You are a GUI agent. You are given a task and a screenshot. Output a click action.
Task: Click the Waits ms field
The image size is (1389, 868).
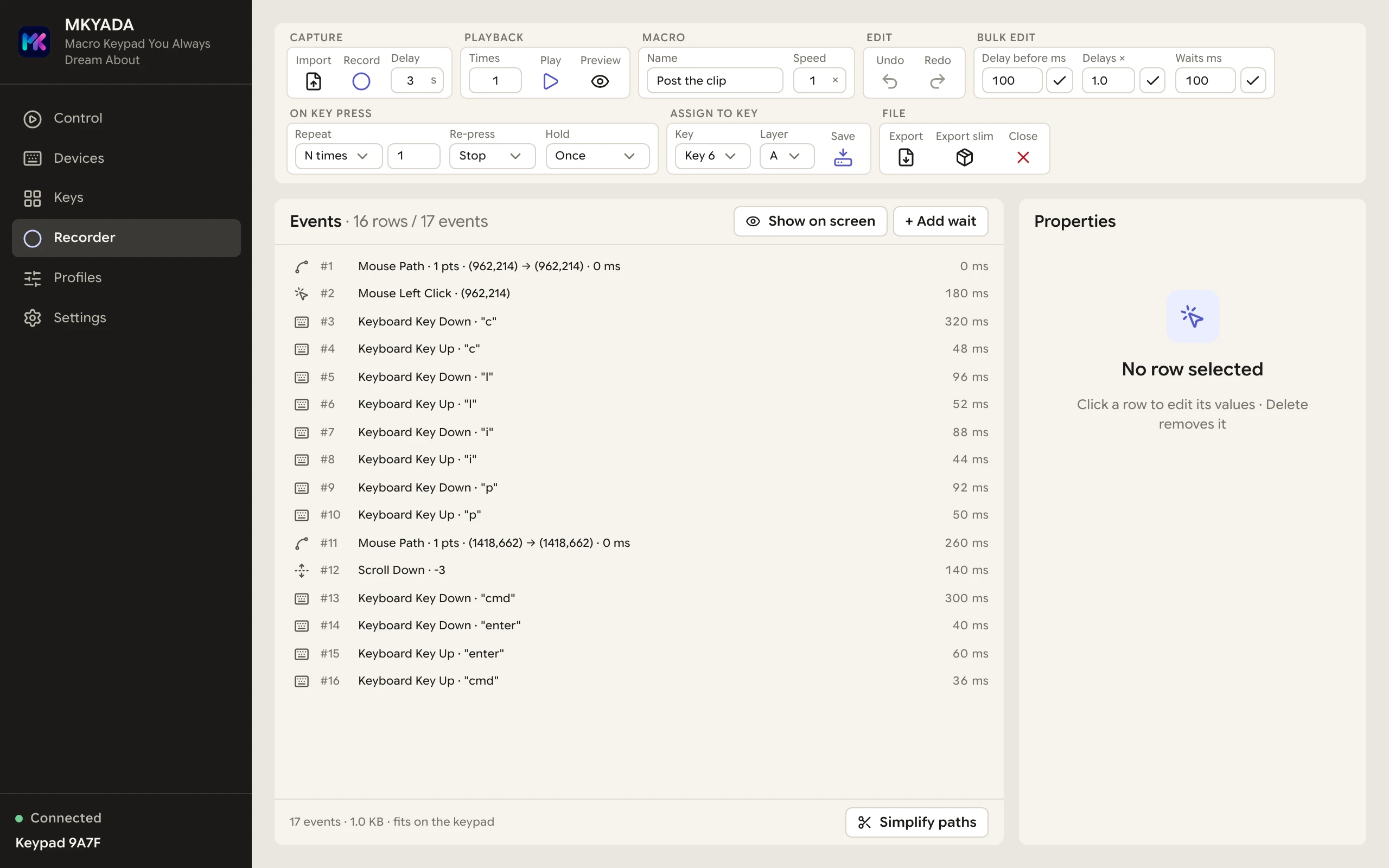pos(1205,80)
